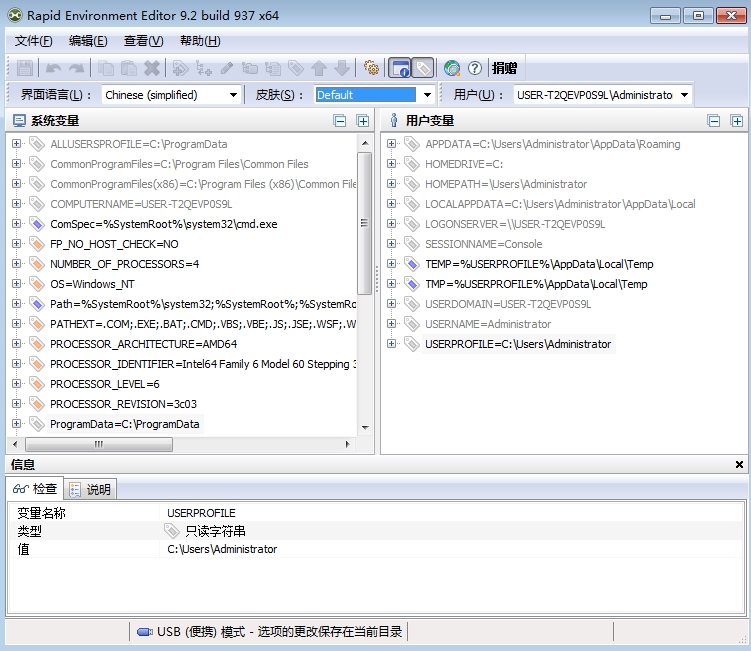
Task: Open the 文件(F) menu
Action: click(34, 41)
